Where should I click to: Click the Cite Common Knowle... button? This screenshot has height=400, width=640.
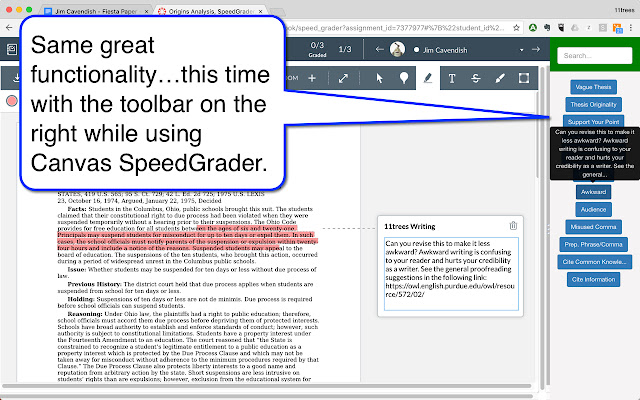(594, 262)
